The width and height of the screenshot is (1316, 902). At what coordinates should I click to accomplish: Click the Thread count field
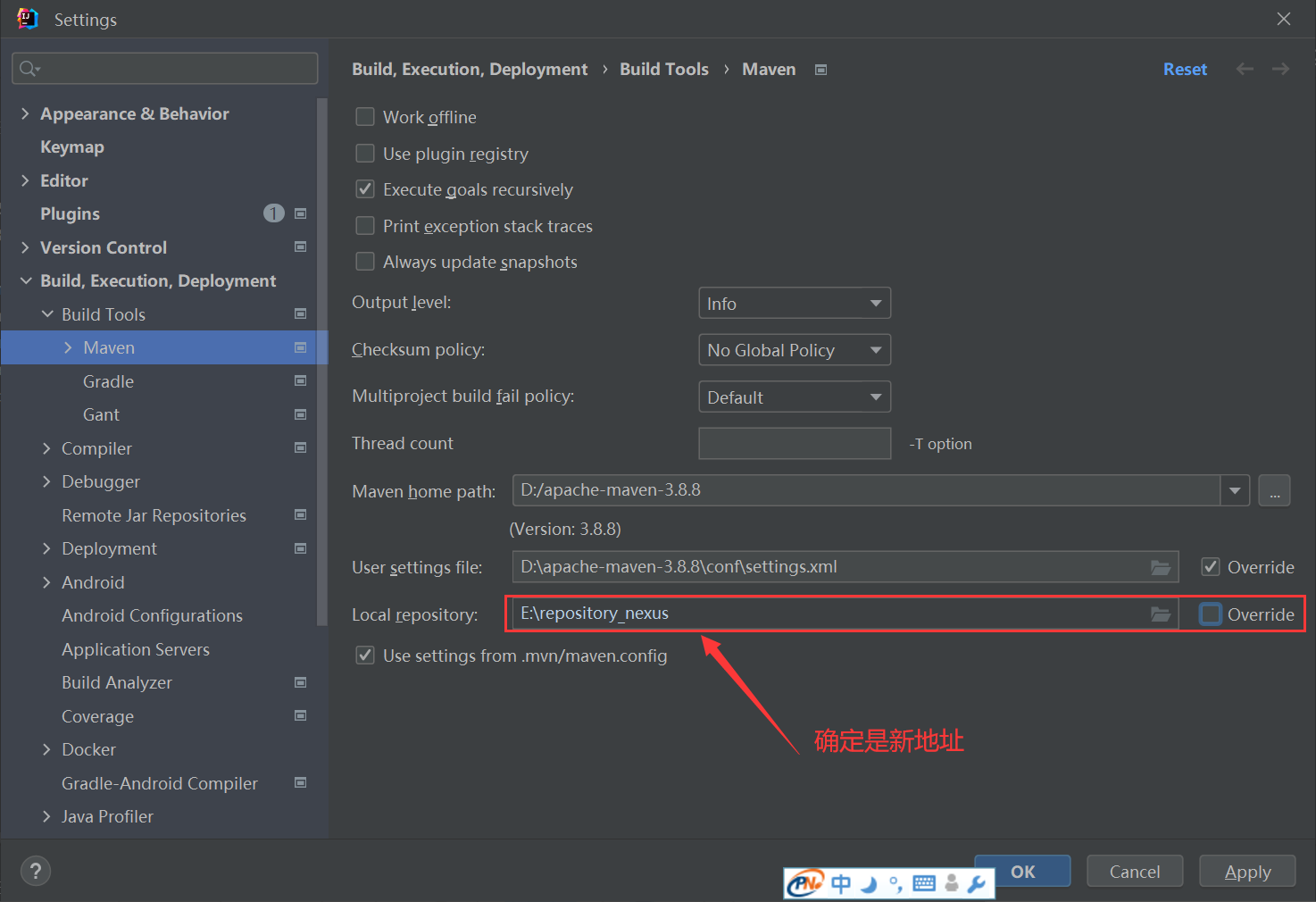(x=795, y=443)
